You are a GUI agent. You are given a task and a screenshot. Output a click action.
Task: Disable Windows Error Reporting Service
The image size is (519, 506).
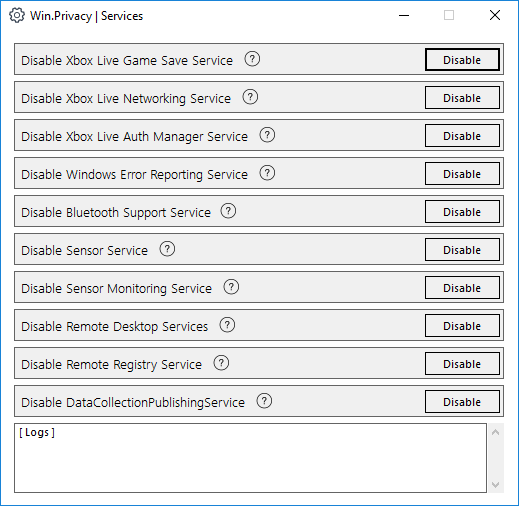coord(462,174)
